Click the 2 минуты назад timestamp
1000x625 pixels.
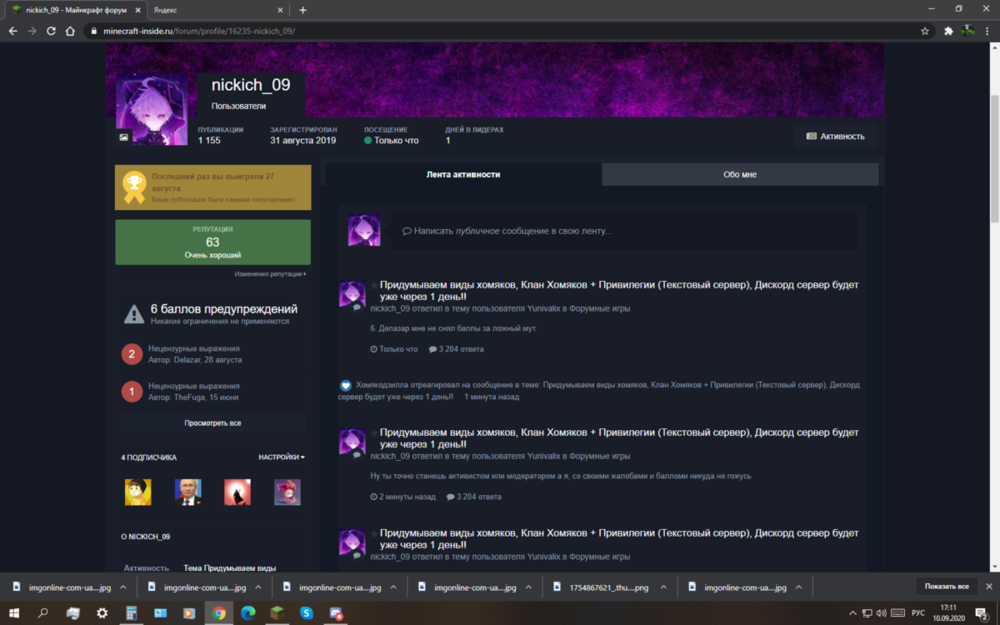[403, 497]
